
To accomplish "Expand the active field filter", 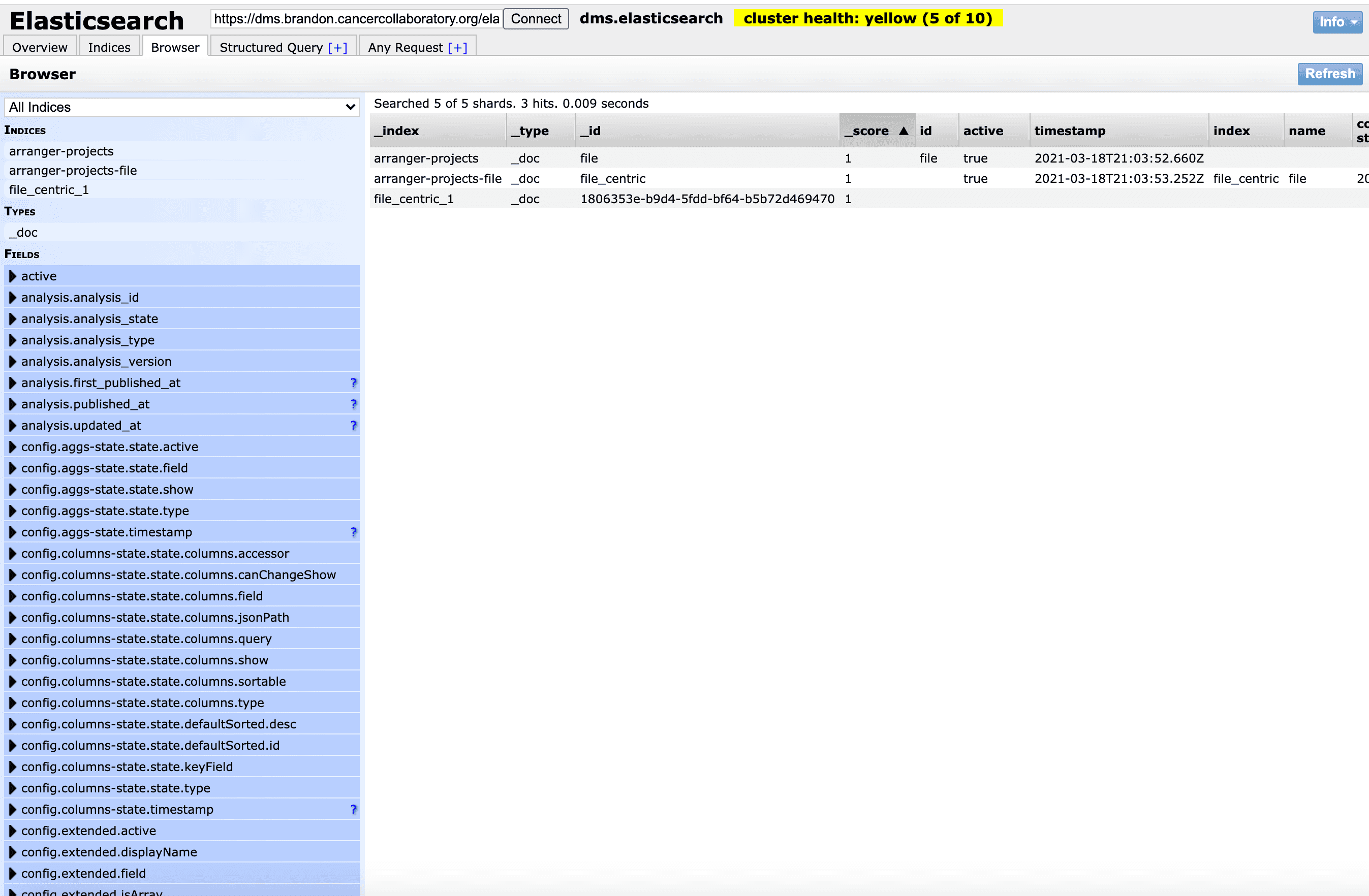I will [x=13, y=277].
